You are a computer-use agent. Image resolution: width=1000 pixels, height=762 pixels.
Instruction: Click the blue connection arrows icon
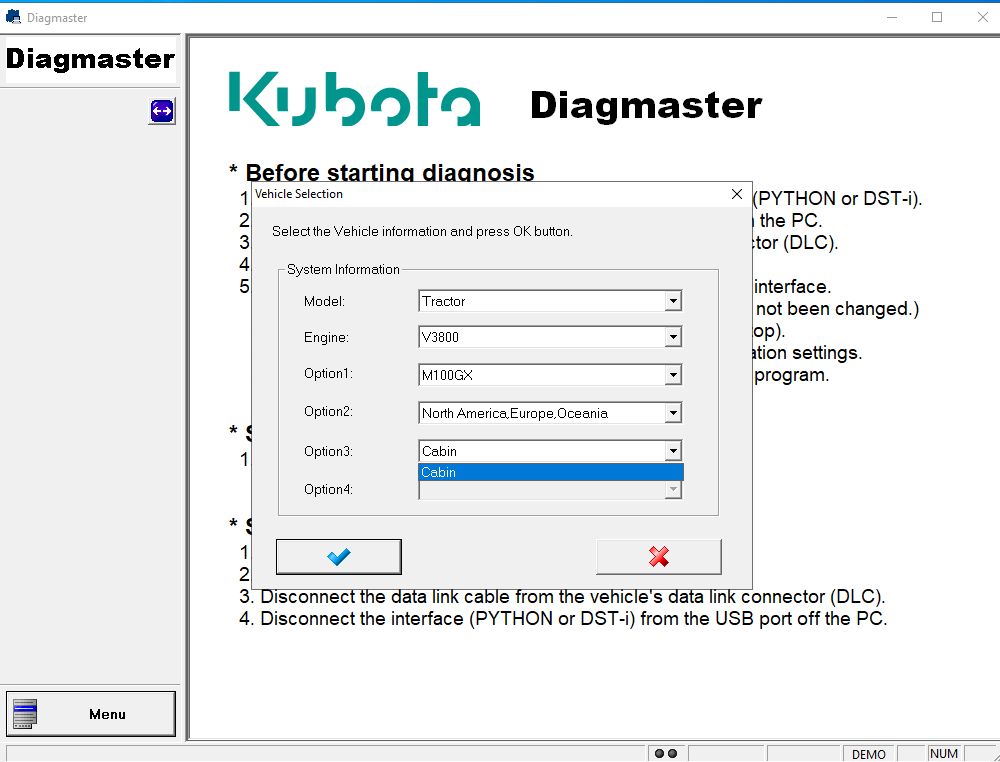(162, 112)
